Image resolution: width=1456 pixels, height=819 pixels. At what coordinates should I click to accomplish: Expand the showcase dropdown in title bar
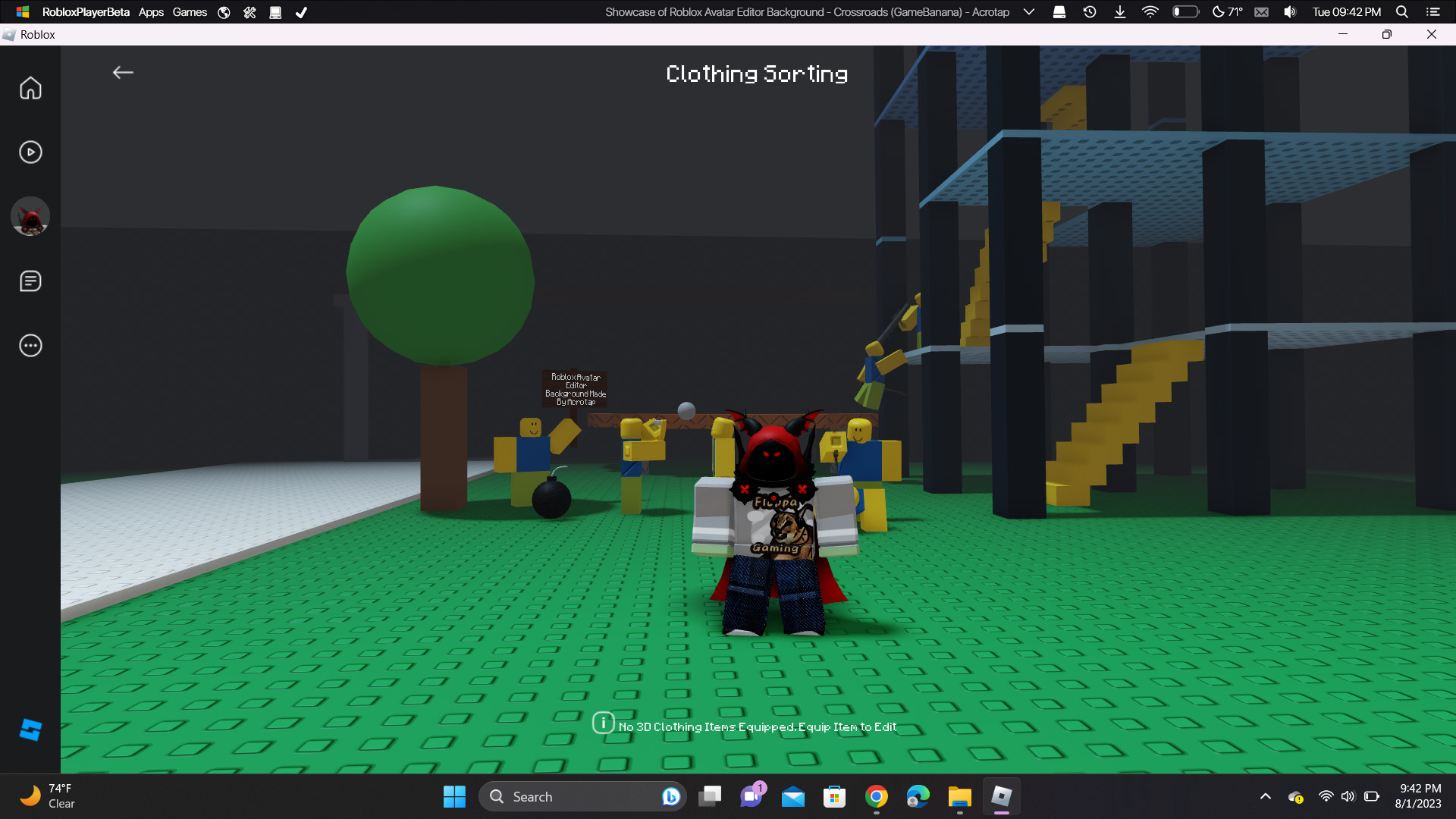point(1031,12)
